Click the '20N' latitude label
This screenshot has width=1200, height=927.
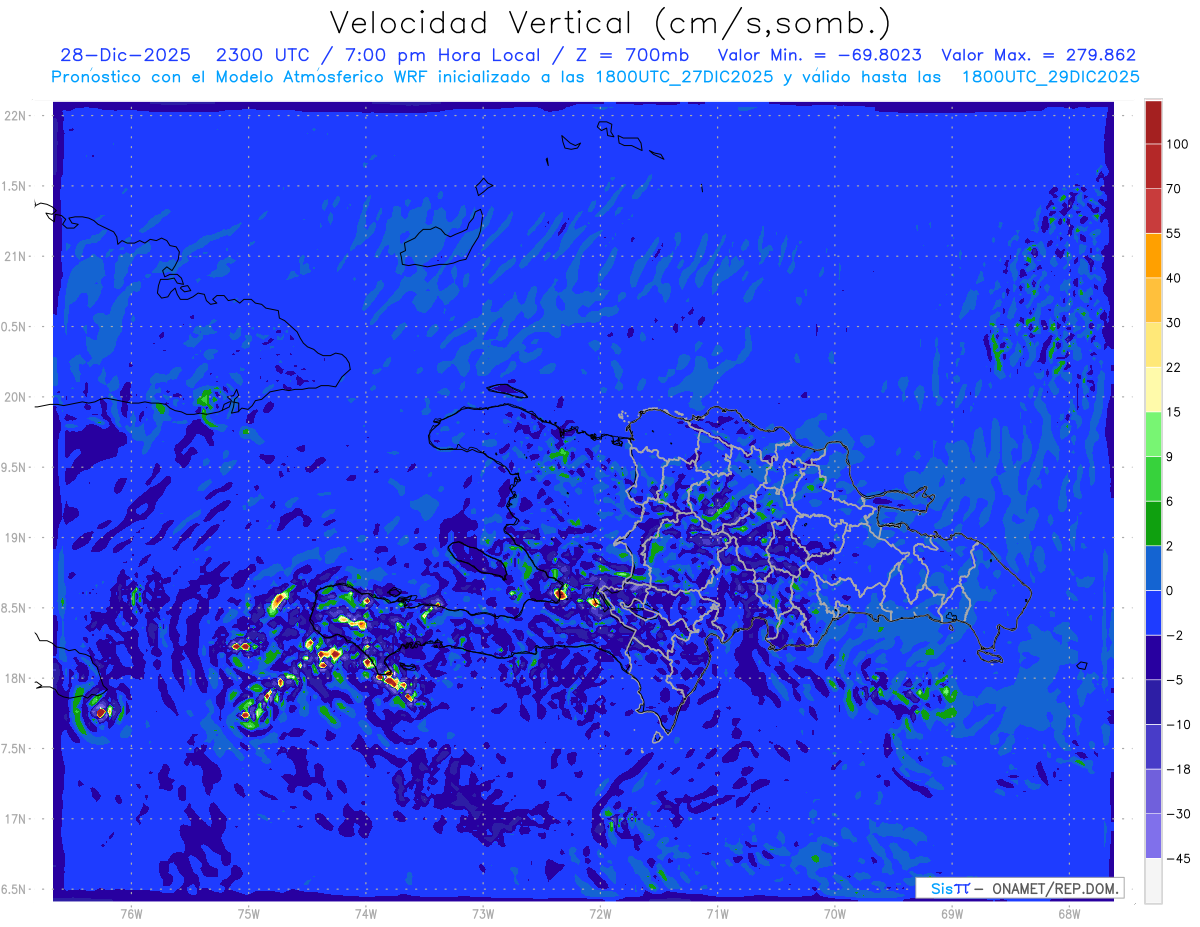point(14,397)
